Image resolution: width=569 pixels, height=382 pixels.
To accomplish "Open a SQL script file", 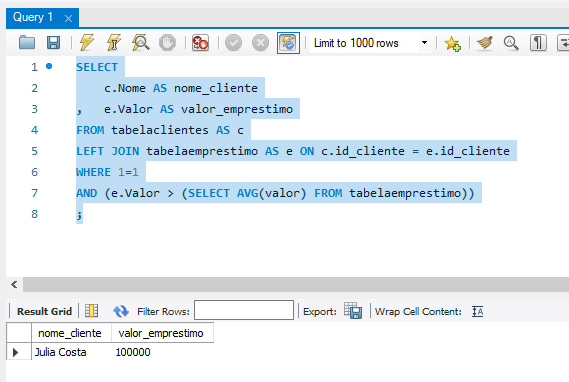I will click(x=27, y=43).
